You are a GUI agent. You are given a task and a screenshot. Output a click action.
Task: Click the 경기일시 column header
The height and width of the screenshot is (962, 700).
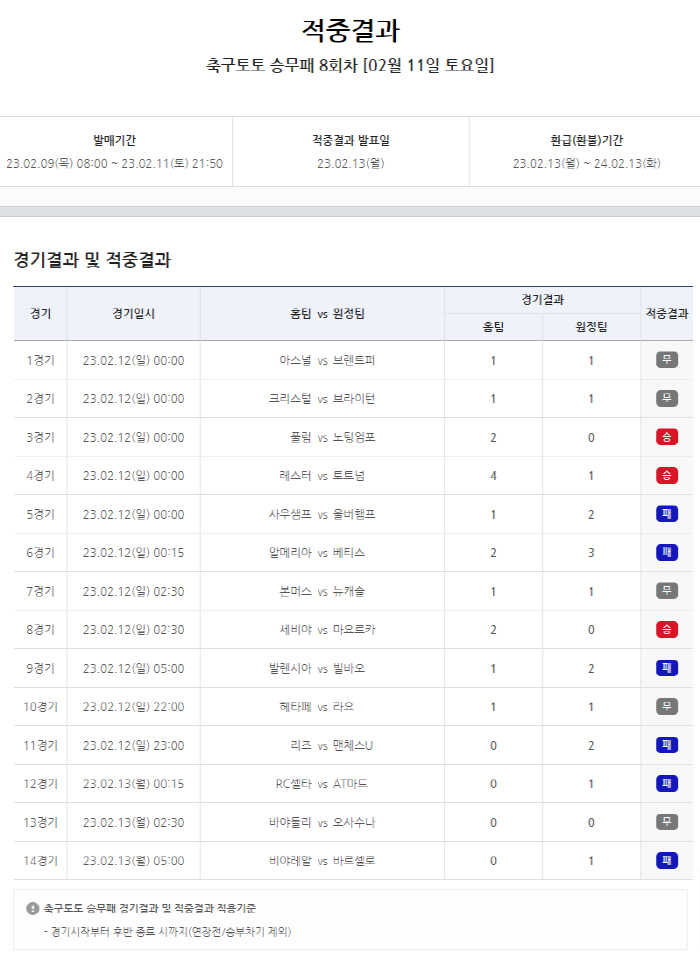pyautogui.click(x=134, y=314)
